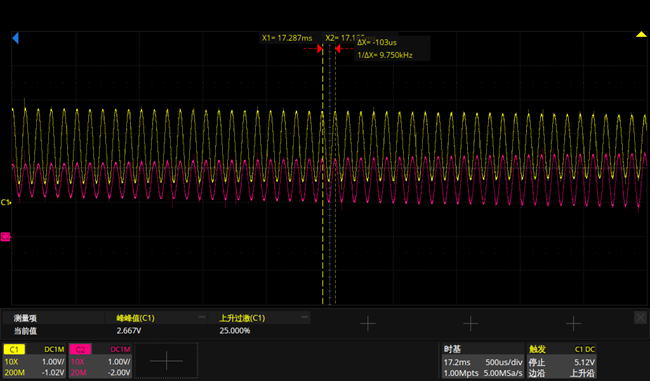Remove the 峰峰值(C1) measurement with minus icon

coord(202,317)
